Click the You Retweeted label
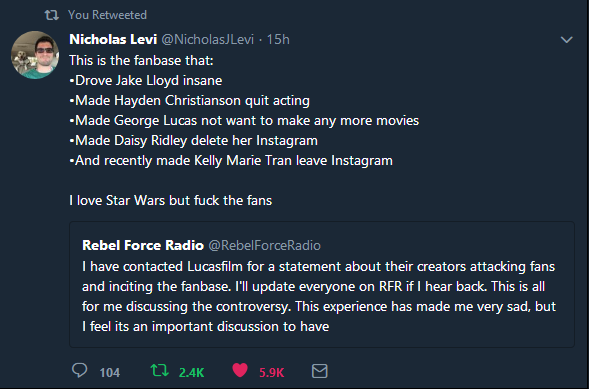Image resolution: width=589 pixels, height=389 pixels. [107, 15]
